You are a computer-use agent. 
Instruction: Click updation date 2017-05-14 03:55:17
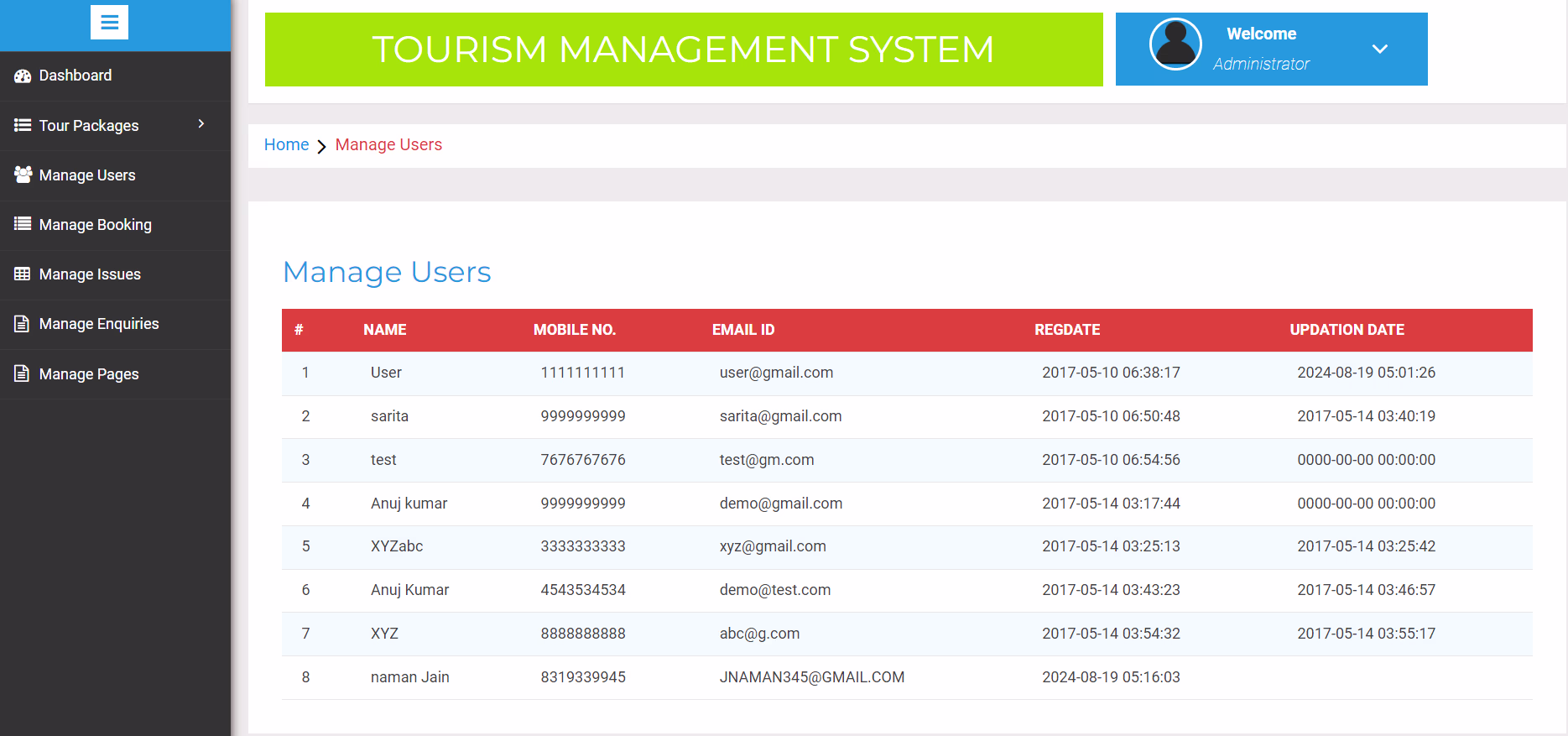[1366, 634]
